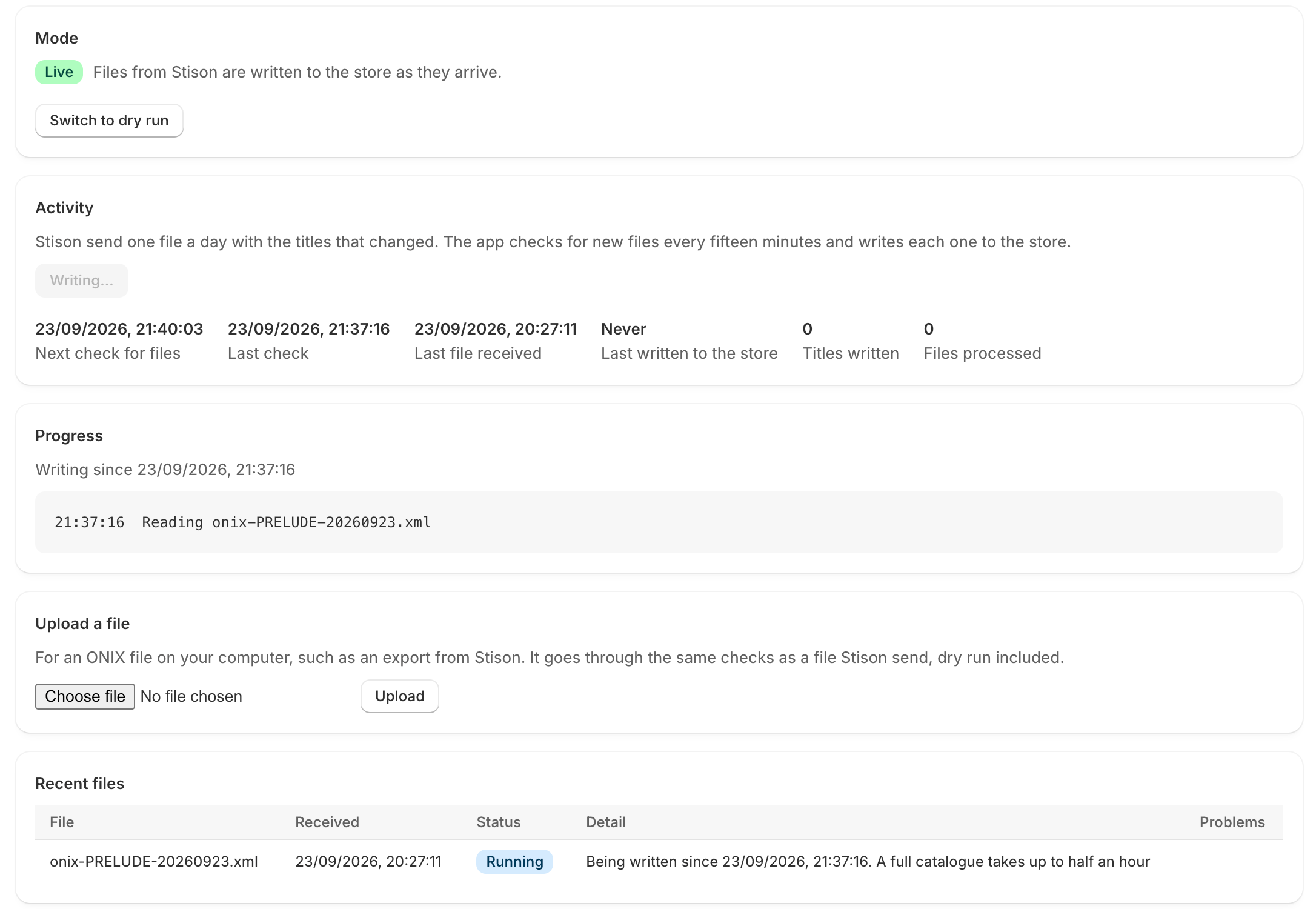Click the Received column header
Image resolution: width=1316 pixels, height=909 pixels.
(x=327, y=822)
